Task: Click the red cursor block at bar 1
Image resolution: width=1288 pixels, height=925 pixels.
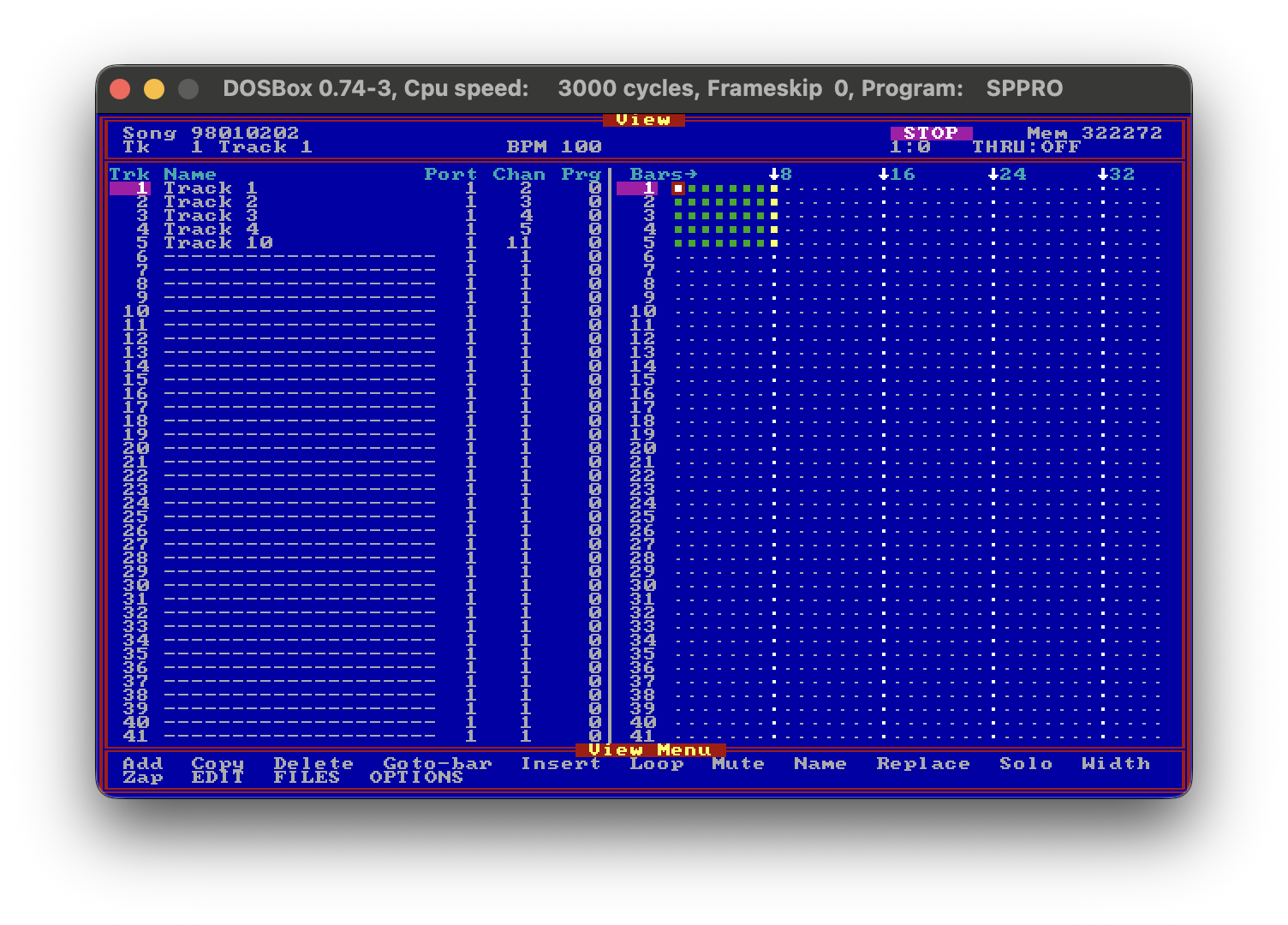Action: 677,188
